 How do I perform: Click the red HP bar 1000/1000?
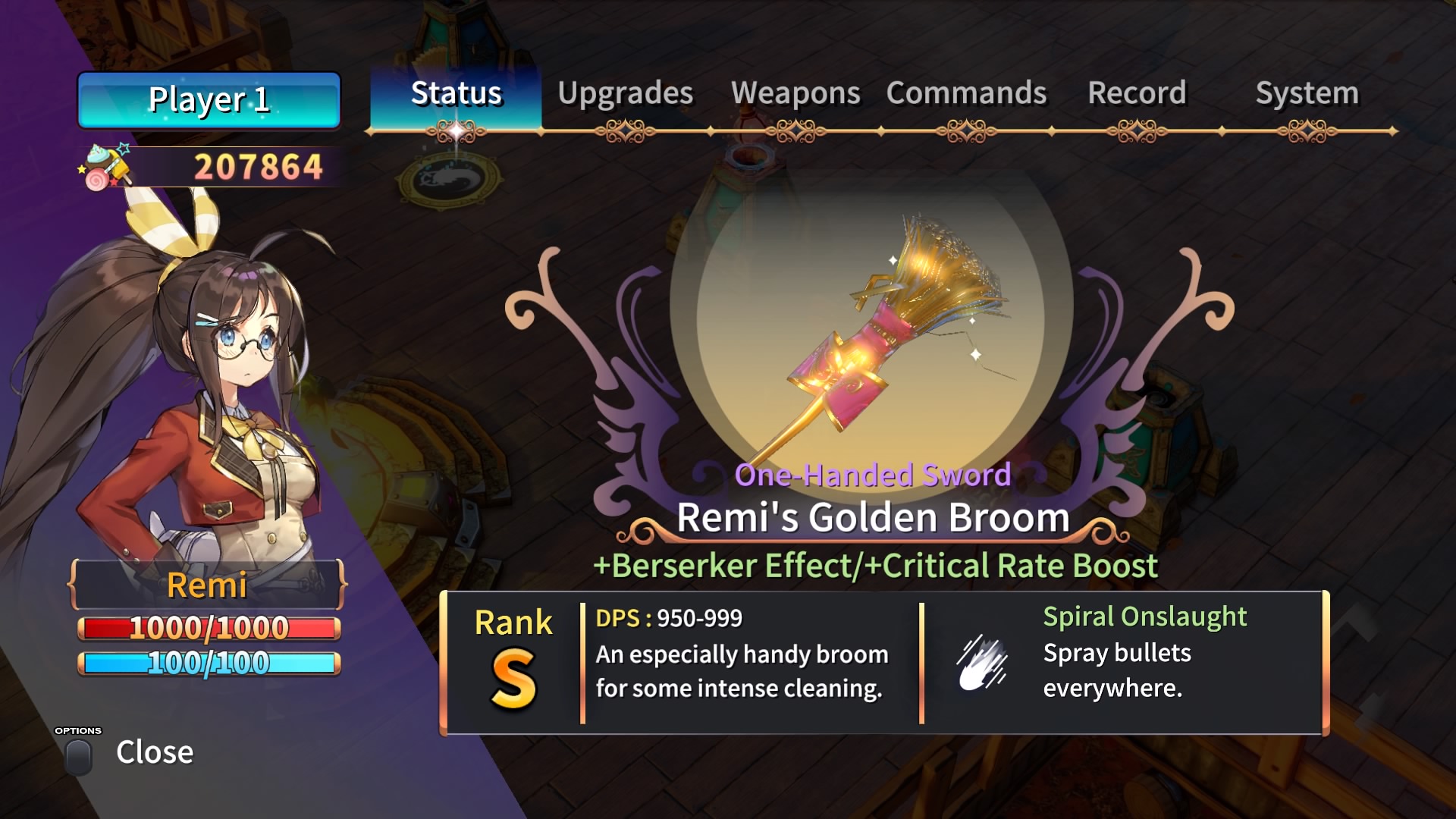(x=209, y=629)
